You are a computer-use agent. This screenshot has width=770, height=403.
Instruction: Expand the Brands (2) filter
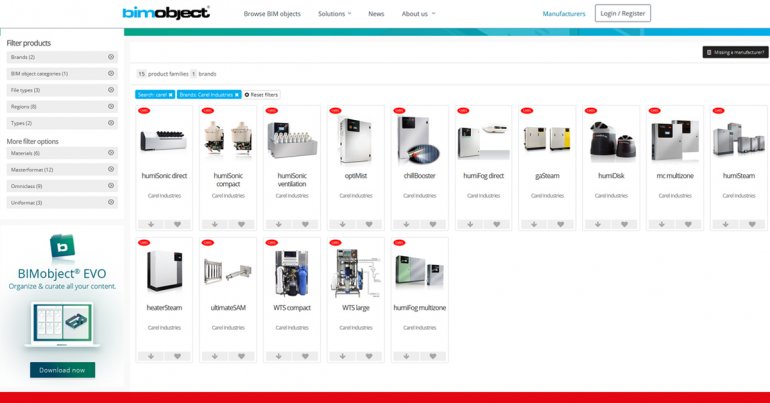pyautogui.click(x=62, y=57)
